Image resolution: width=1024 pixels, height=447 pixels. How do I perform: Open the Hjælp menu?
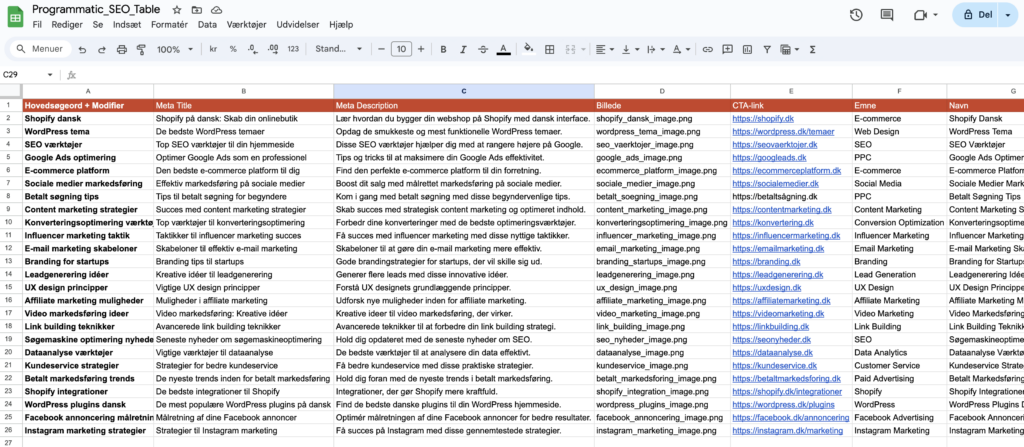pyautogui.click(x=341, y=25)
